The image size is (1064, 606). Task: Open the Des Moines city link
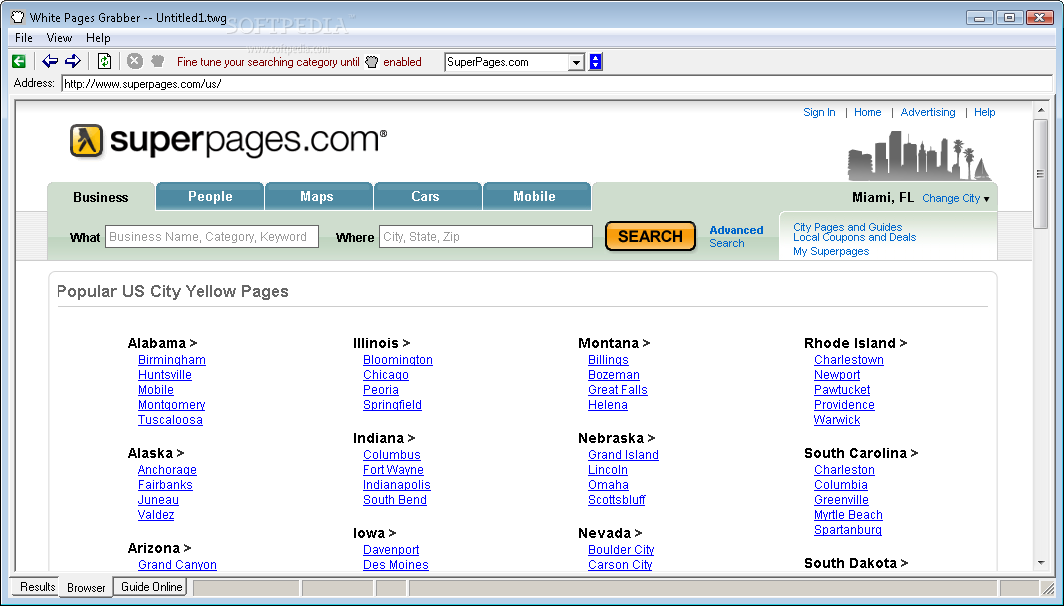pyautogui.click(x=396, y=565)
